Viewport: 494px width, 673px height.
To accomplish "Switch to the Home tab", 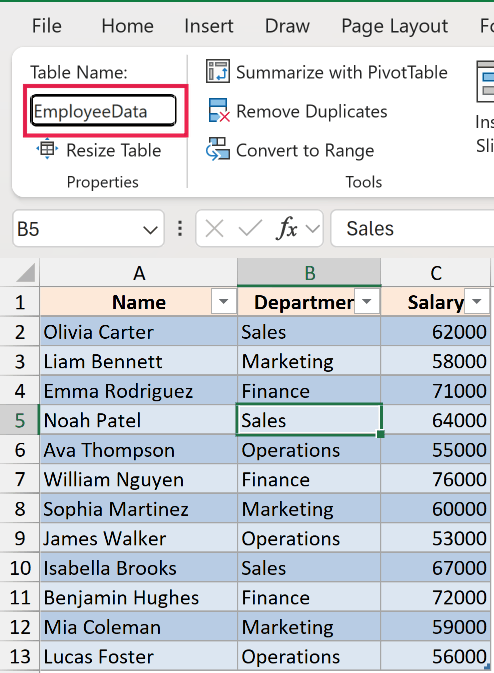I will 127,26.
